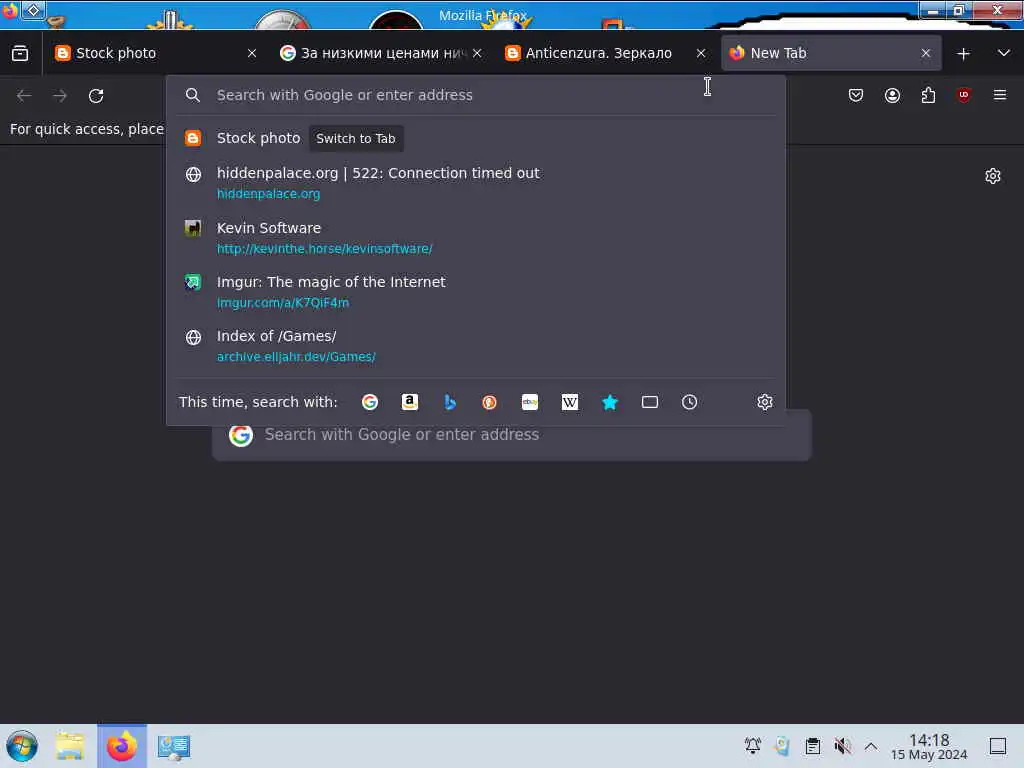Focus the address bar search field
The height and width of the screenshot is (768, 1024).
tap(475, 95)
